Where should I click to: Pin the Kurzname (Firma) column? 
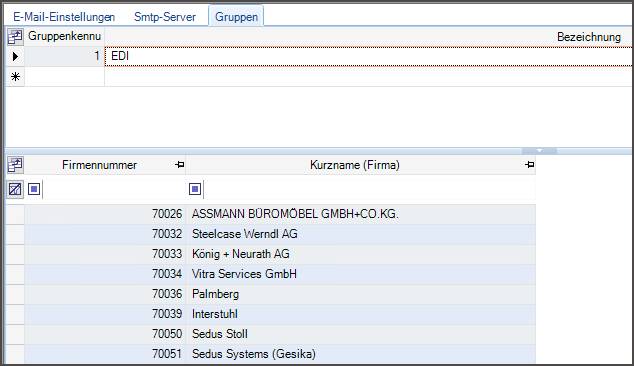529,165
